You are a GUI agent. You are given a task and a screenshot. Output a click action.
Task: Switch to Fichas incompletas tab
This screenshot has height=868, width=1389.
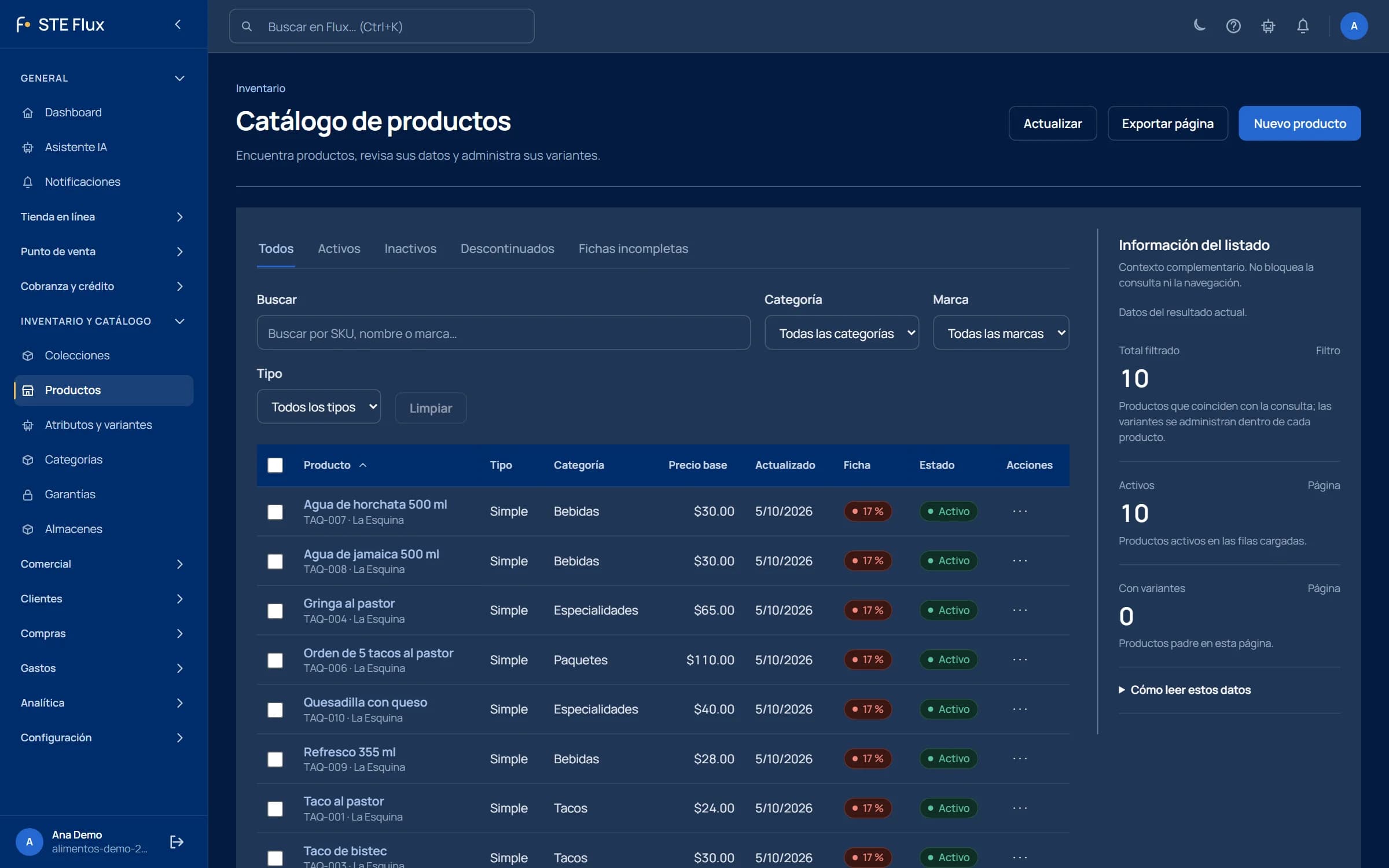click(x=633, y=248)
